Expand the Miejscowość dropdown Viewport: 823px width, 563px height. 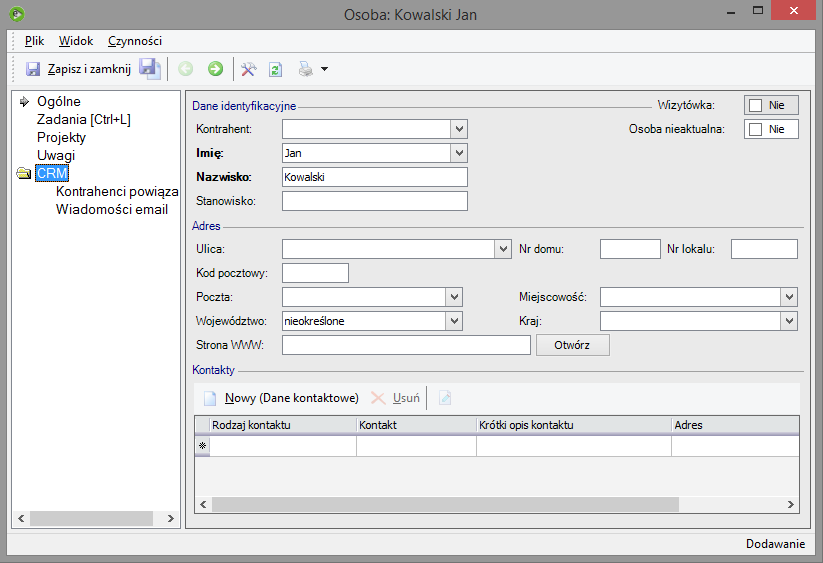pyautogui.click(x=789, y=297)
